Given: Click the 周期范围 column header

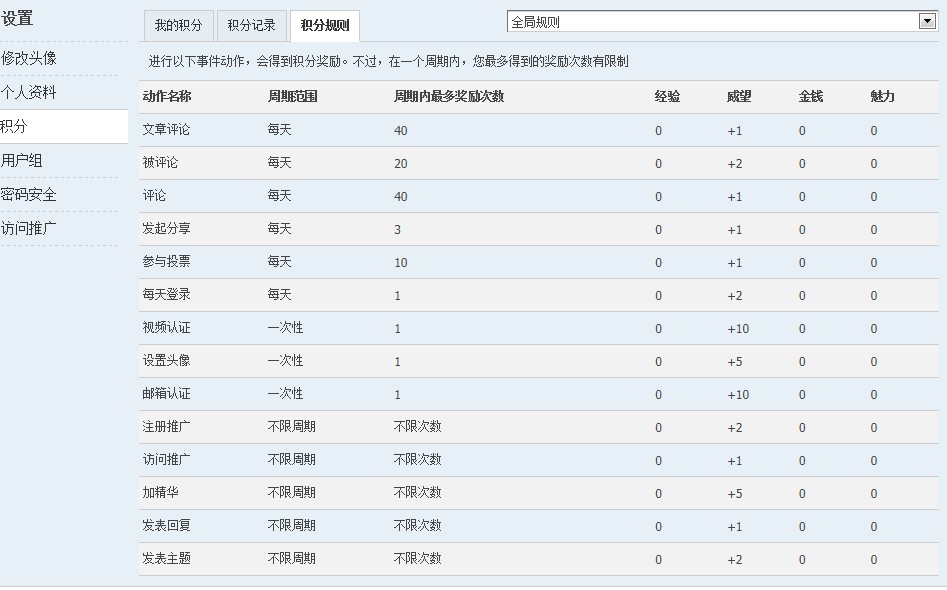Looking at the screenshot, I should click(x=292, y=97).
